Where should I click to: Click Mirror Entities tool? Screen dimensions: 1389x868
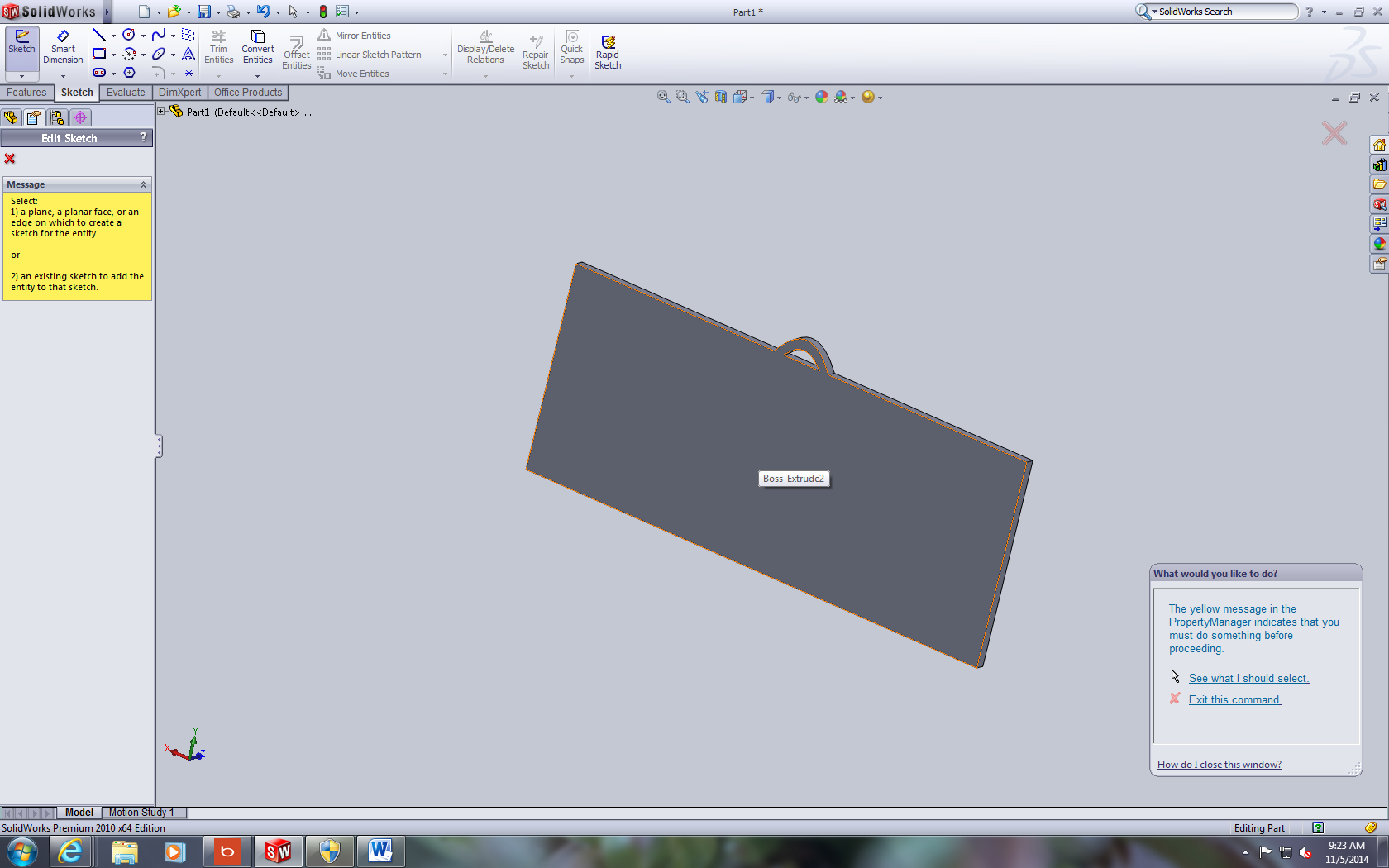tap(355, 36)
